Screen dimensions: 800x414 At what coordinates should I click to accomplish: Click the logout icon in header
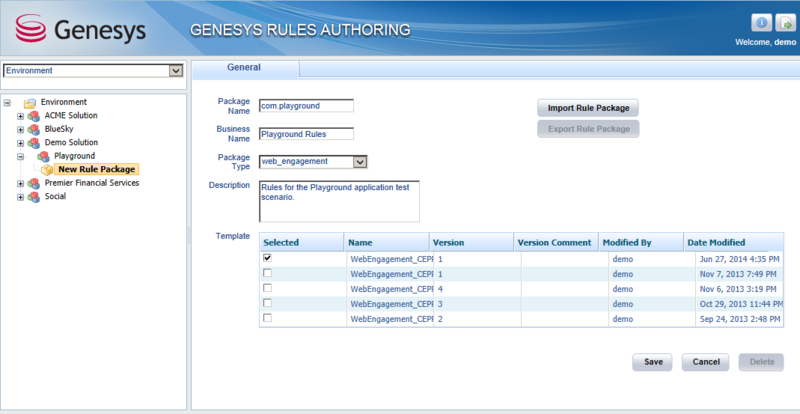(x=785, y=23)
